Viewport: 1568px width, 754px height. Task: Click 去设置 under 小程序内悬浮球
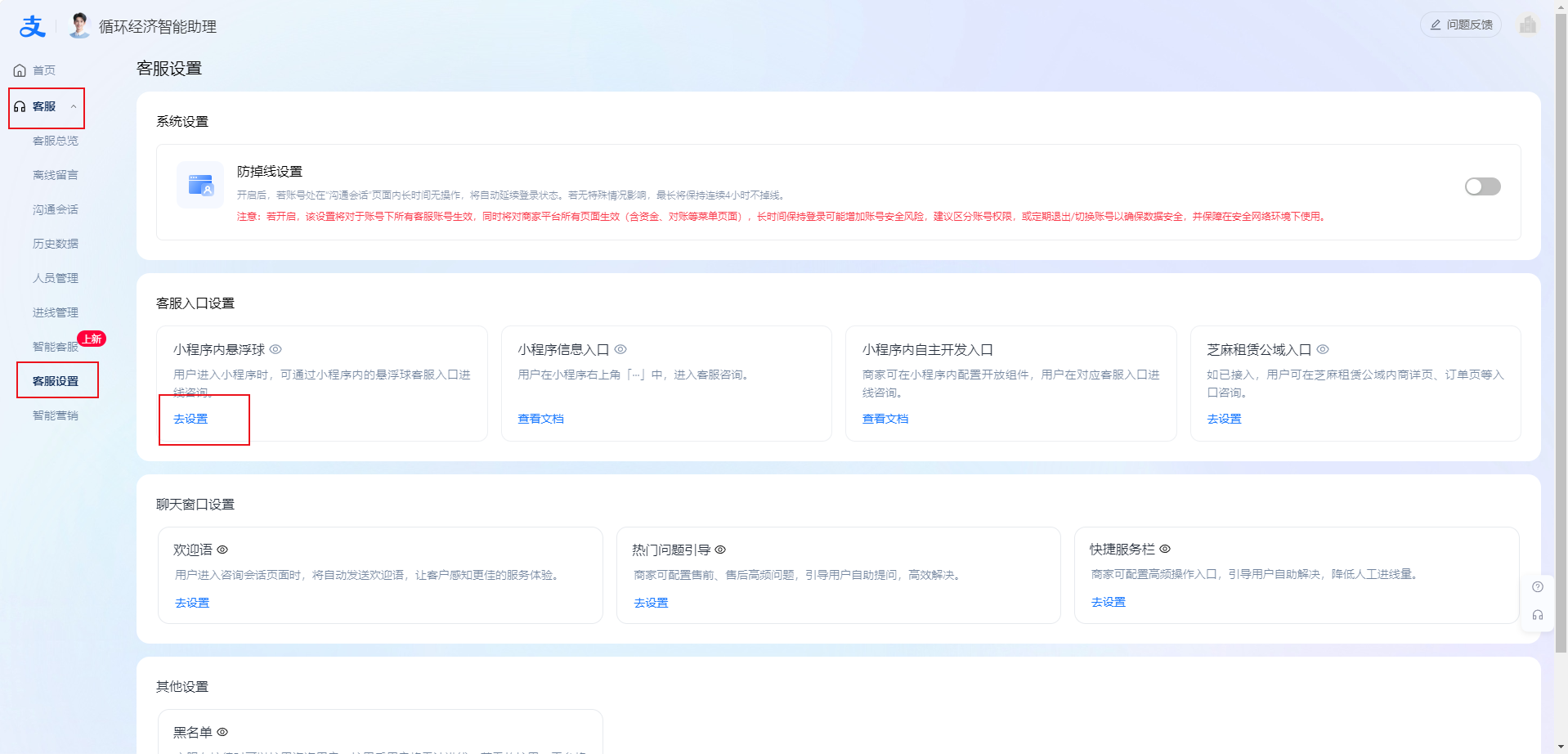click(x=190, y=419)
